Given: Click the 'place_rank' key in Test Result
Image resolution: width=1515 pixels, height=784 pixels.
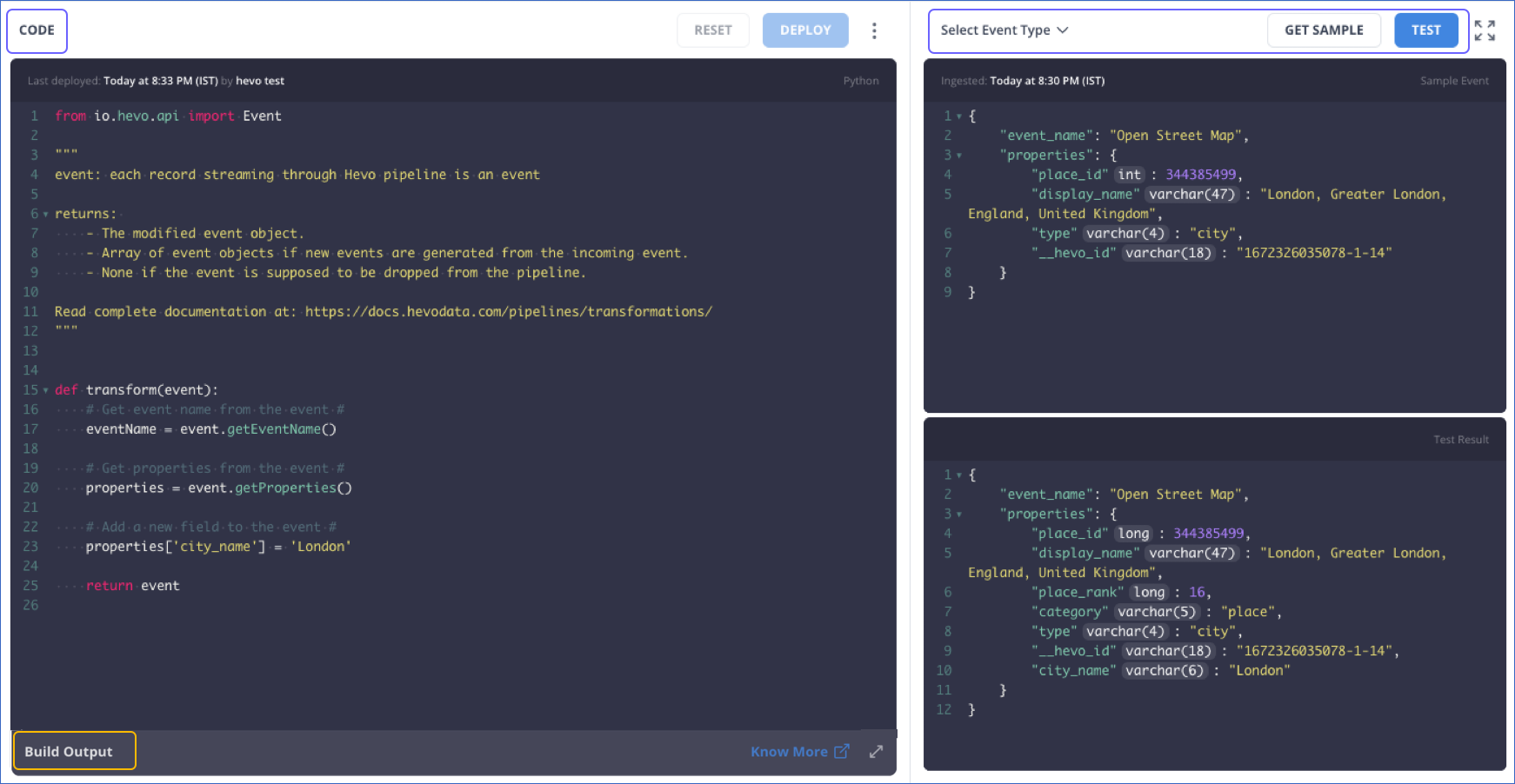Looking at the screenshot, I should (x=1077, y=593).
